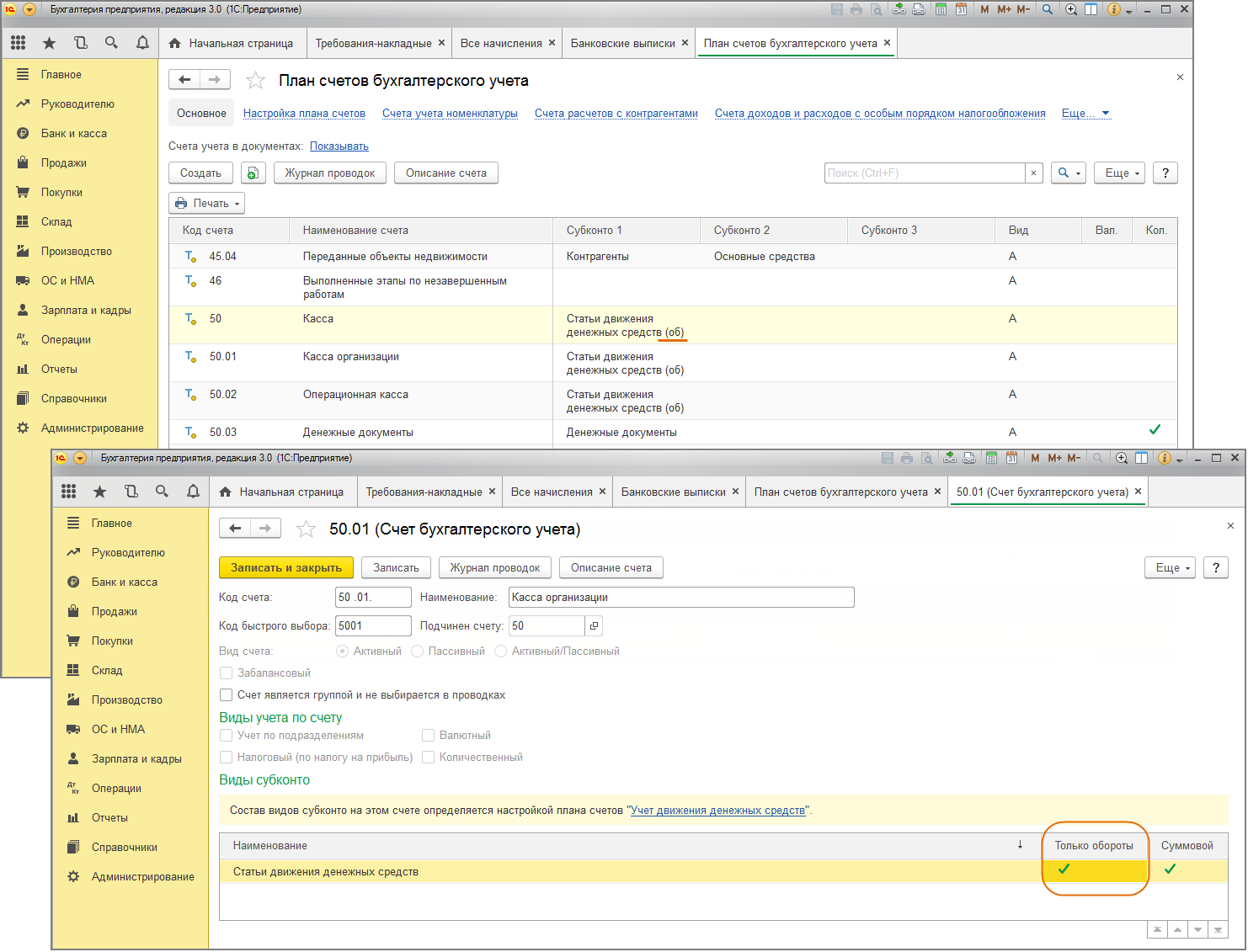Viewport: 1248px width, 952px height.
Task: Expand the Печать dropdown
Action: pyautogui.click(x=207, y=203)
